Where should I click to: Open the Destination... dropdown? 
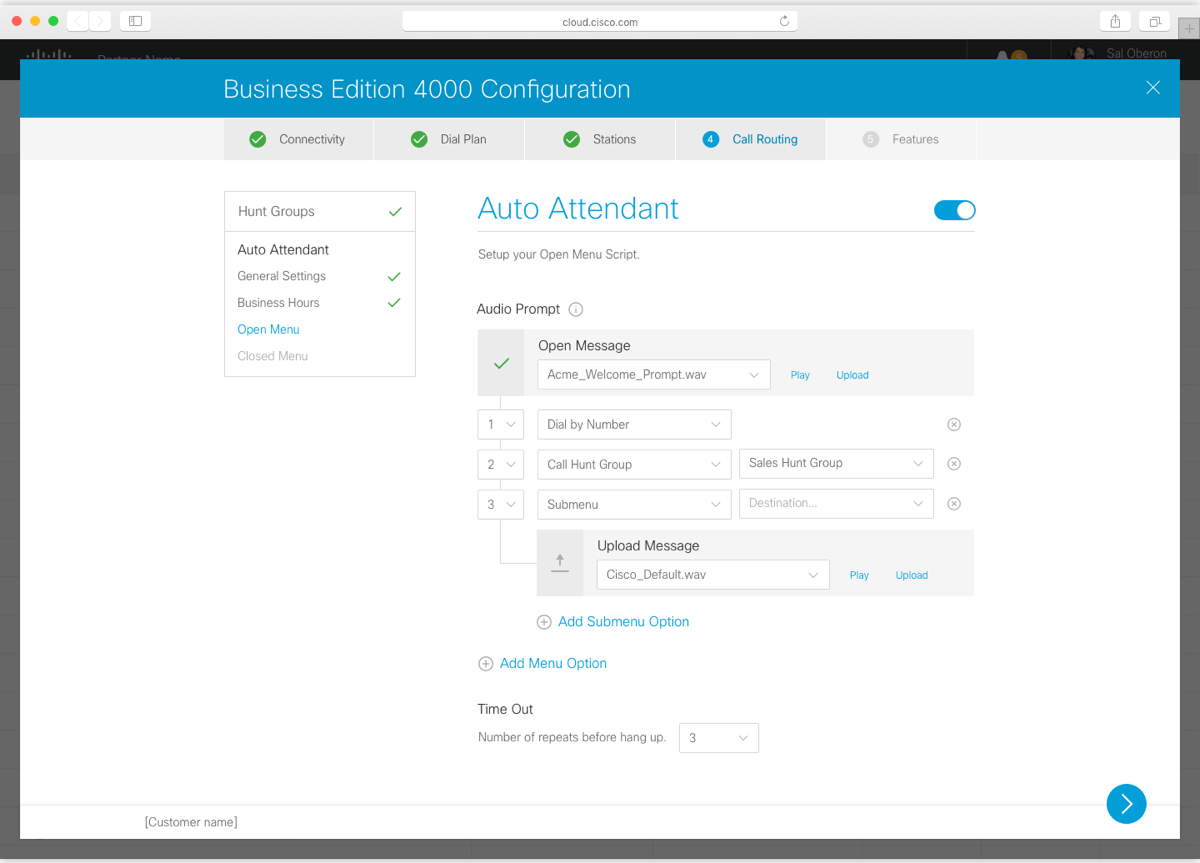pyautogui.click(x=836, y=503)
